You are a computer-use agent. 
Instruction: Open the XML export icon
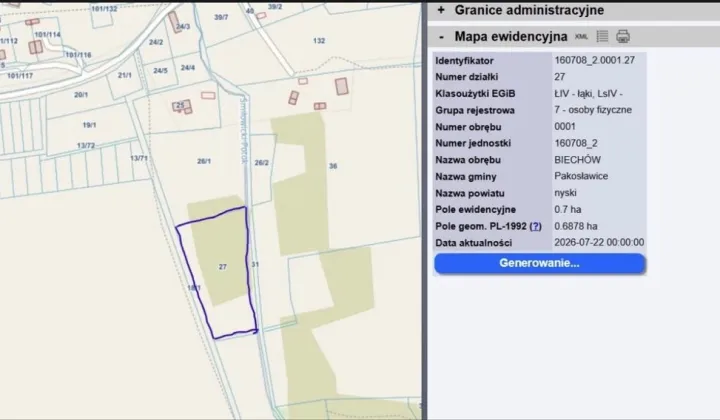point(581,37)
